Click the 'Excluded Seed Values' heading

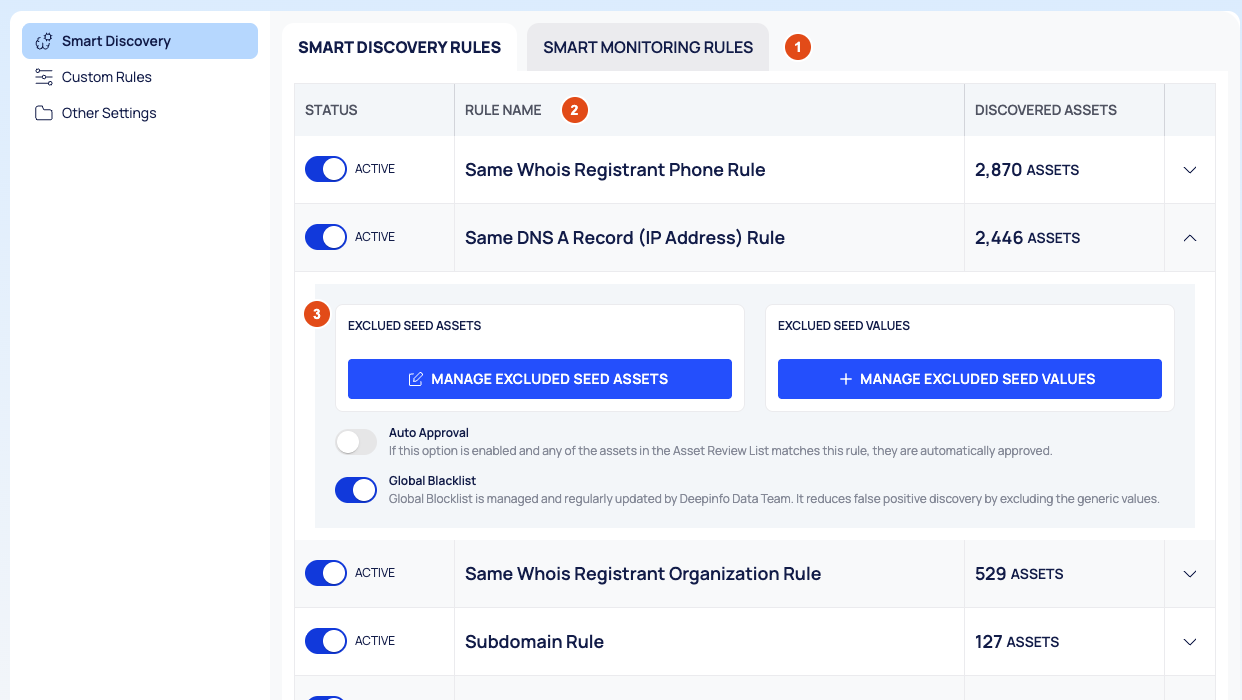(844, 326)
